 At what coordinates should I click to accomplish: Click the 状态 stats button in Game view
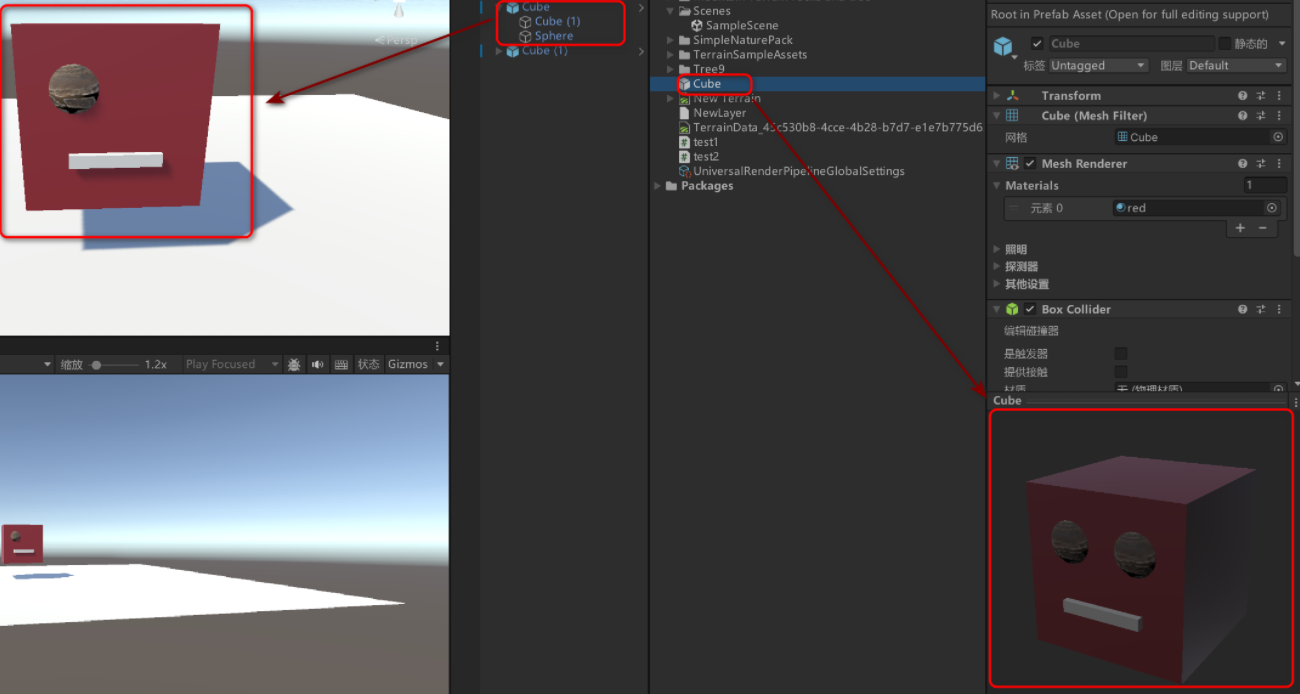coord(369,364)
